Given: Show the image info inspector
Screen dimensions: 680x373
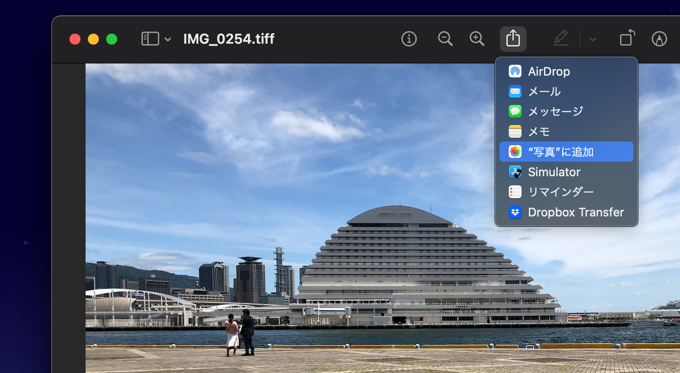Looking at the screenshot, I should 409,39.
